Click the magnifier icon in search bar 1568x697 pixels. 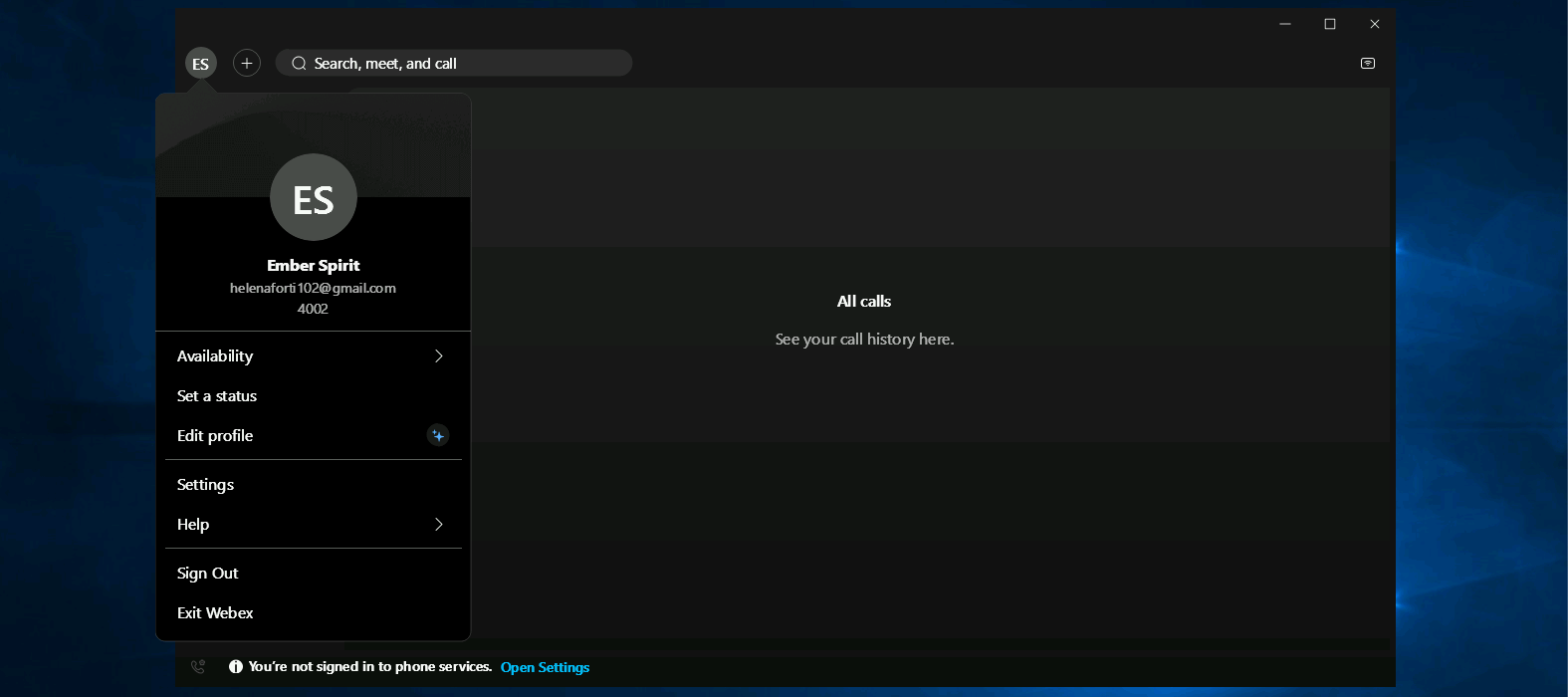click(299, 64)
